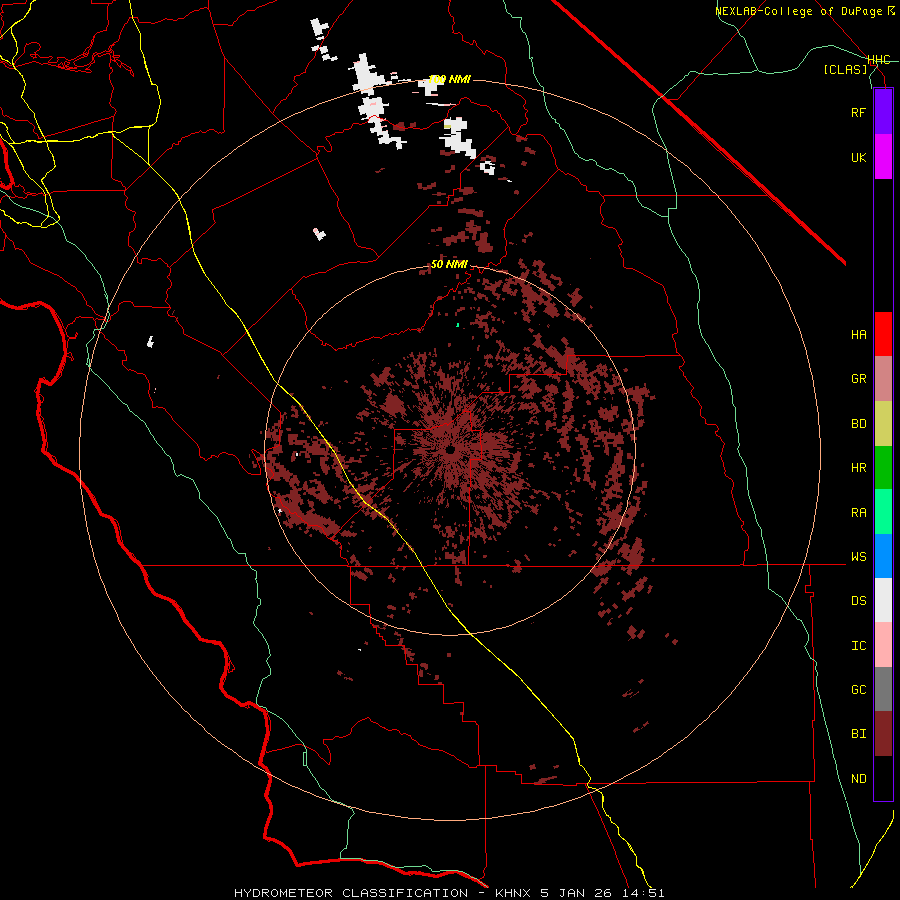Click the [CLAS] units label
Image resolution: width=900 pixels, height=900 pixels.
pos(845,70)
